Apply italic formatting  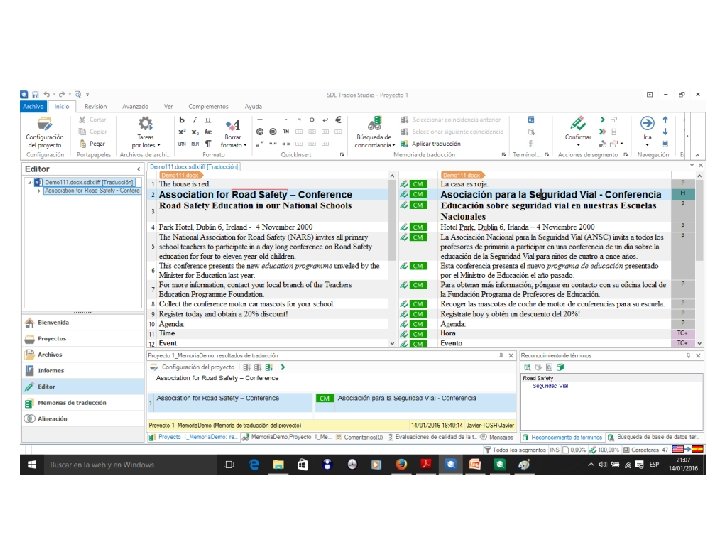195,120
